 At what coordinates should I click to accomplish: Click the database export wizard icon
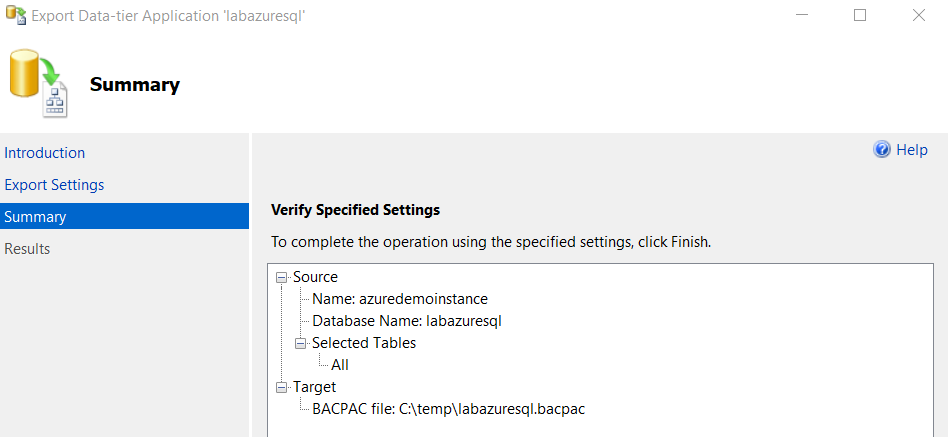tap(38, 86)
